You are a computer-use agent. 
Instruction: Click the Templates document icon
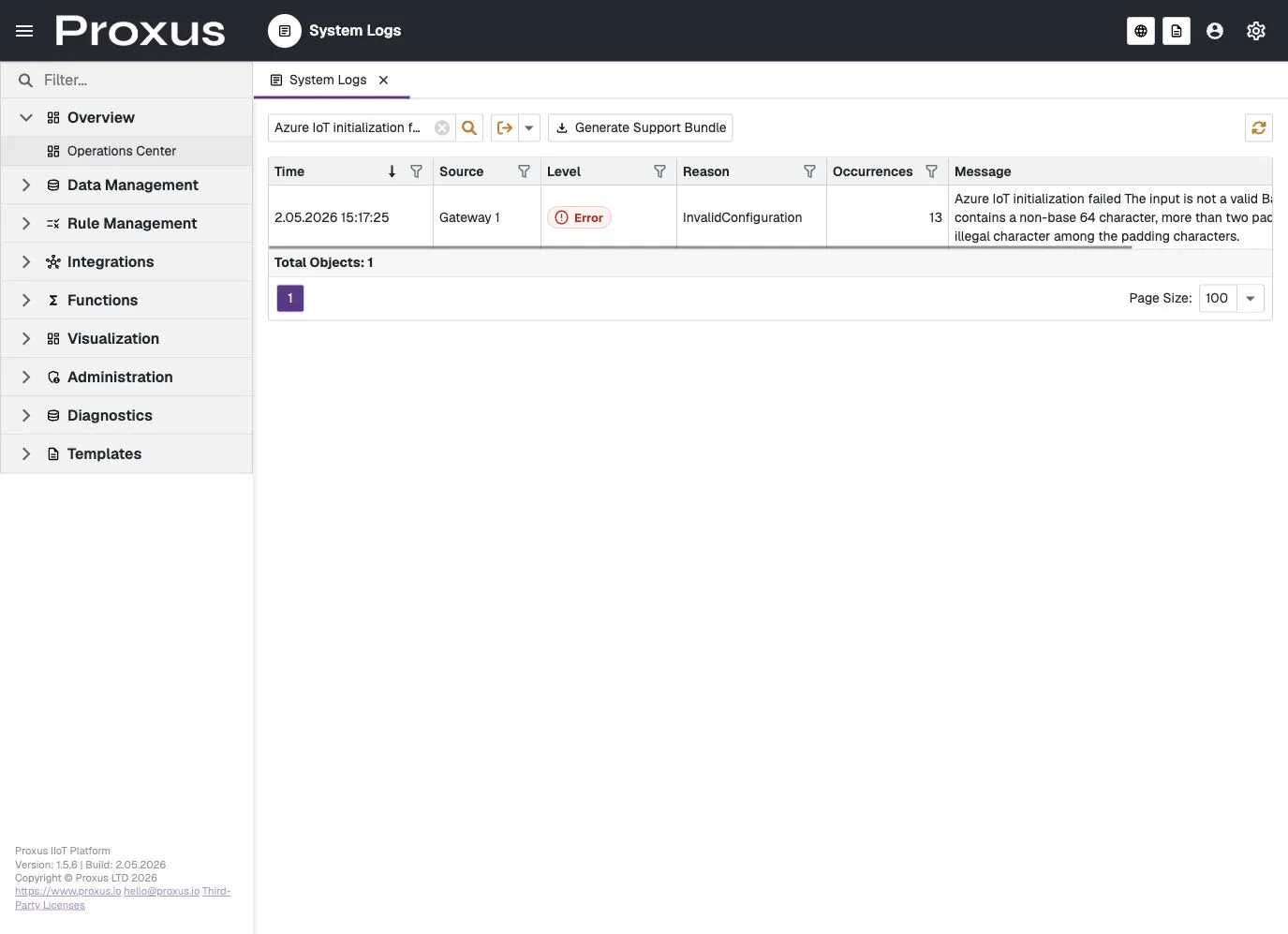point(53,454)
